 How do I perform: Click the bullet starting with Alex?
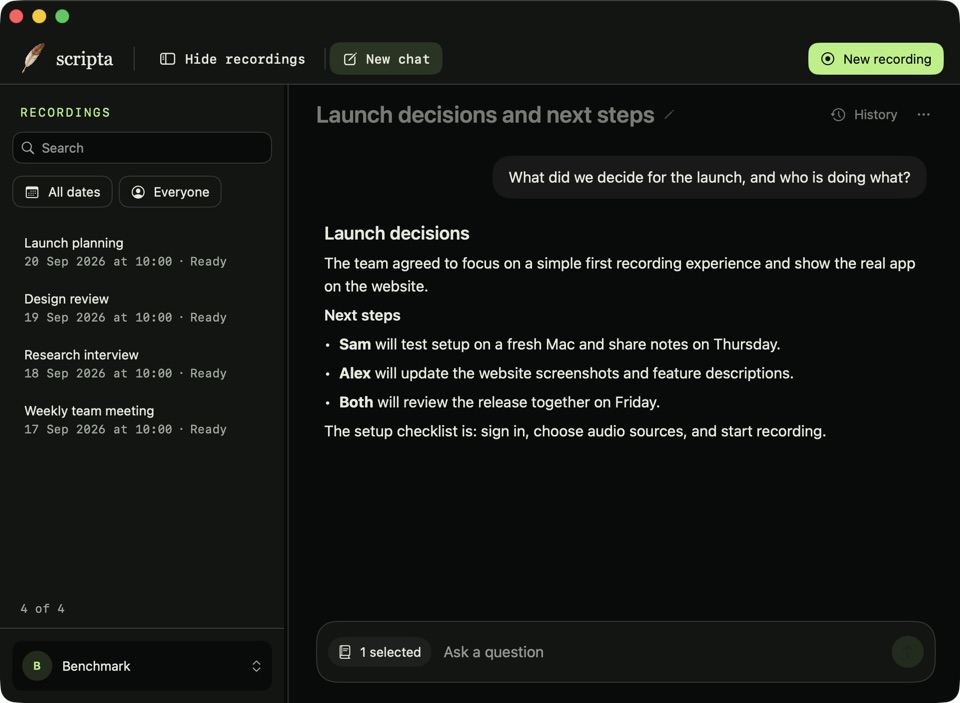tap(566, 373)
